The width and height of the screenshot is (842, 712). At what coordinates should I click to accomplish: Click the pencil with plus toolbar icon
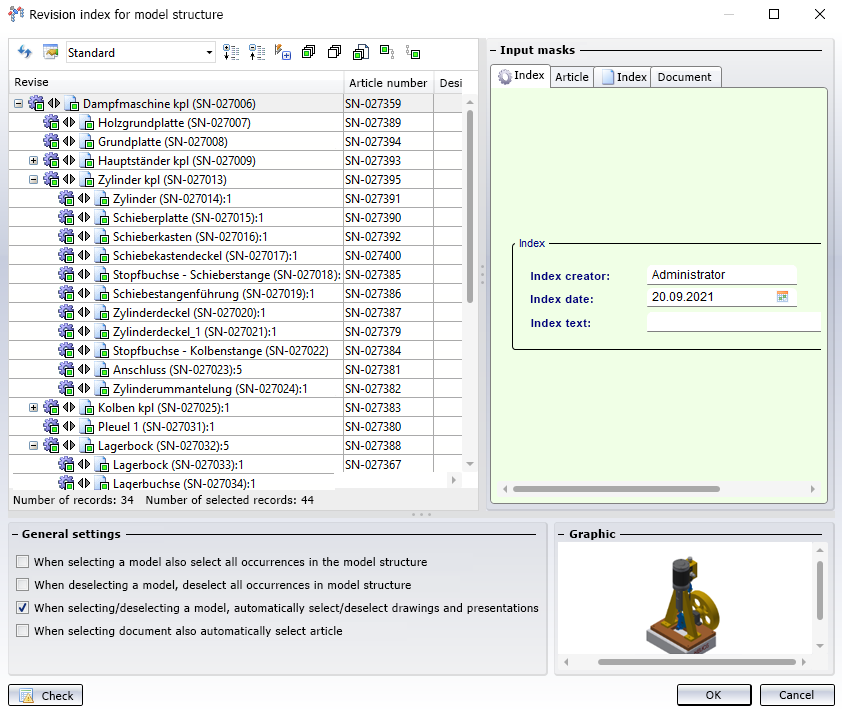282,52
